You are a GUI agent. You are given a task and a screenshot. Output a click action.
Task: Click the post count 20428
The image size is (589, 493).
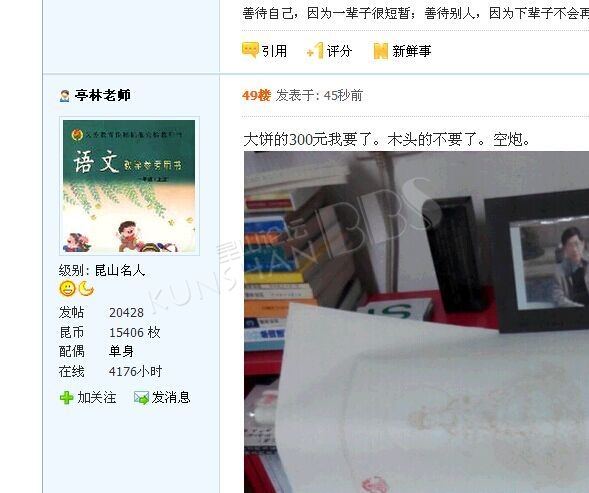point(127,313)
